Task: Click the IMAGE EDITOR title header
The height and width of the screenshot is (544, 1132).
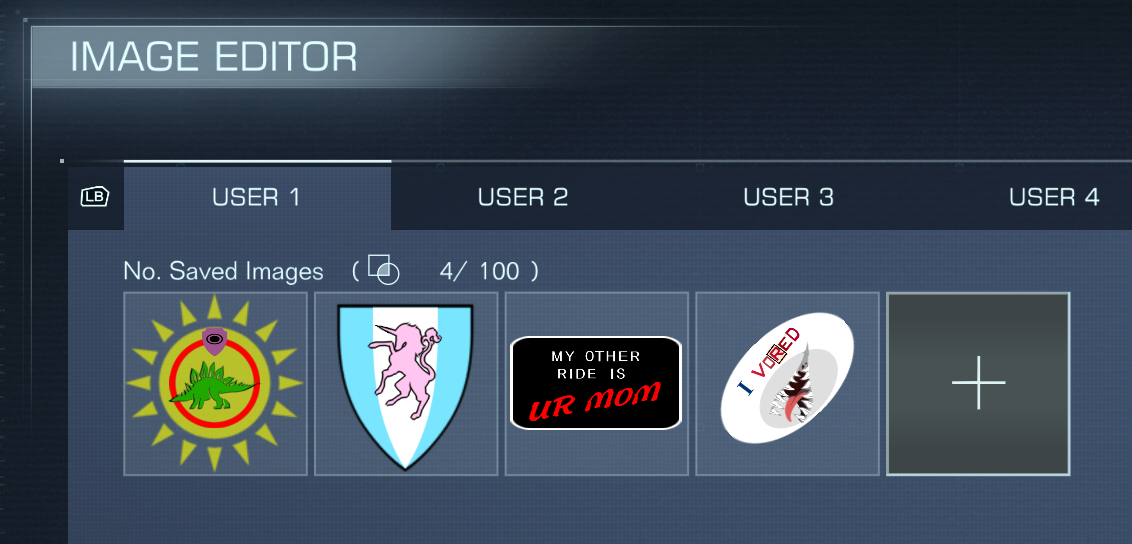Action: 214,57
